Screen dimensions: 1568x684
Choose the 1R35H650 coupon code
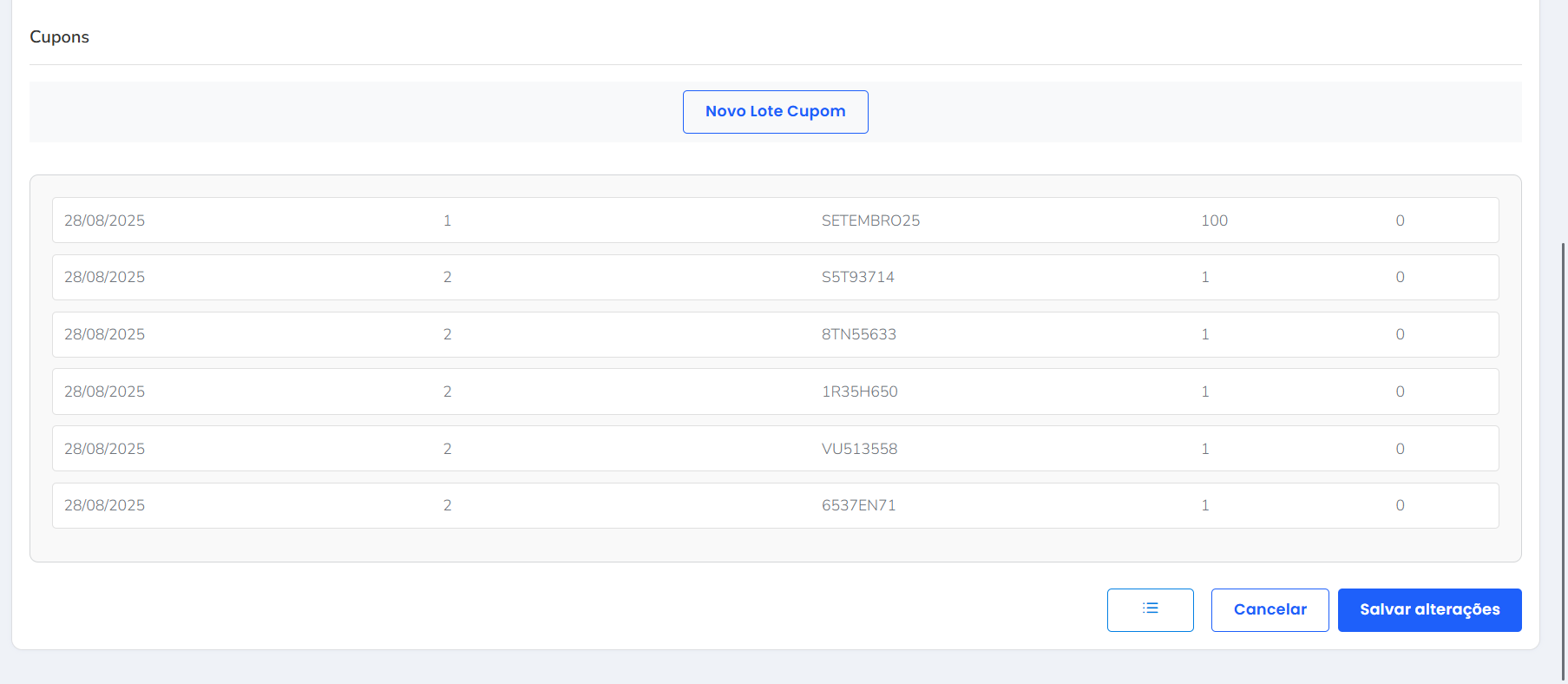pyautogui.click(x=859, y=391)
